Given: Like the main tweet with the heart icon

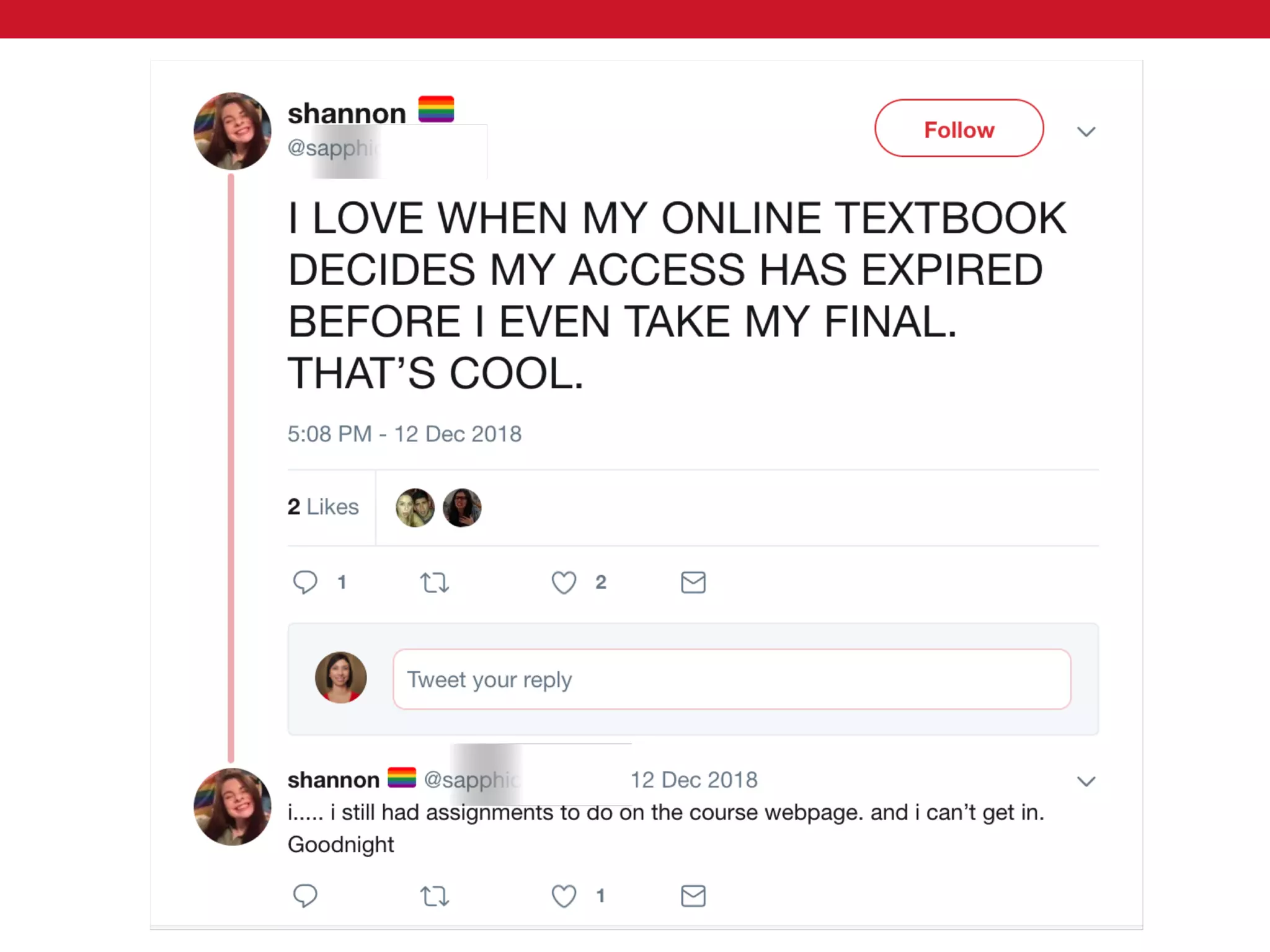Looking at the screenshot, I should point(564,583).
